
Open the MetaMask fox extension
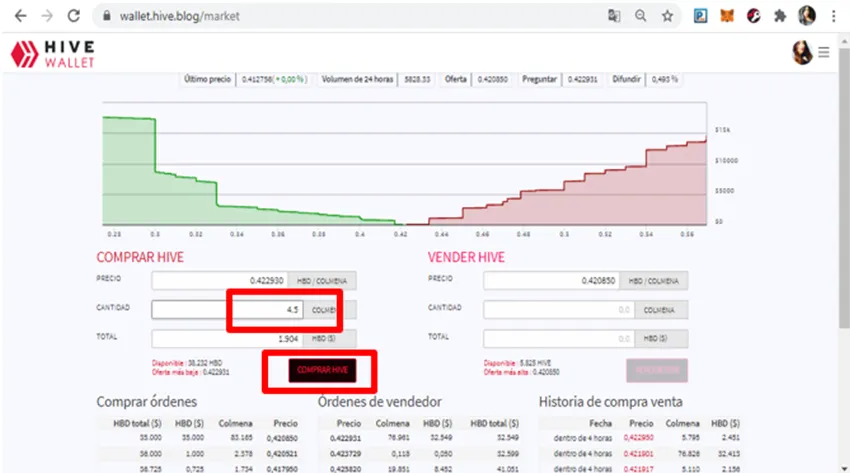tap(727, 16)
